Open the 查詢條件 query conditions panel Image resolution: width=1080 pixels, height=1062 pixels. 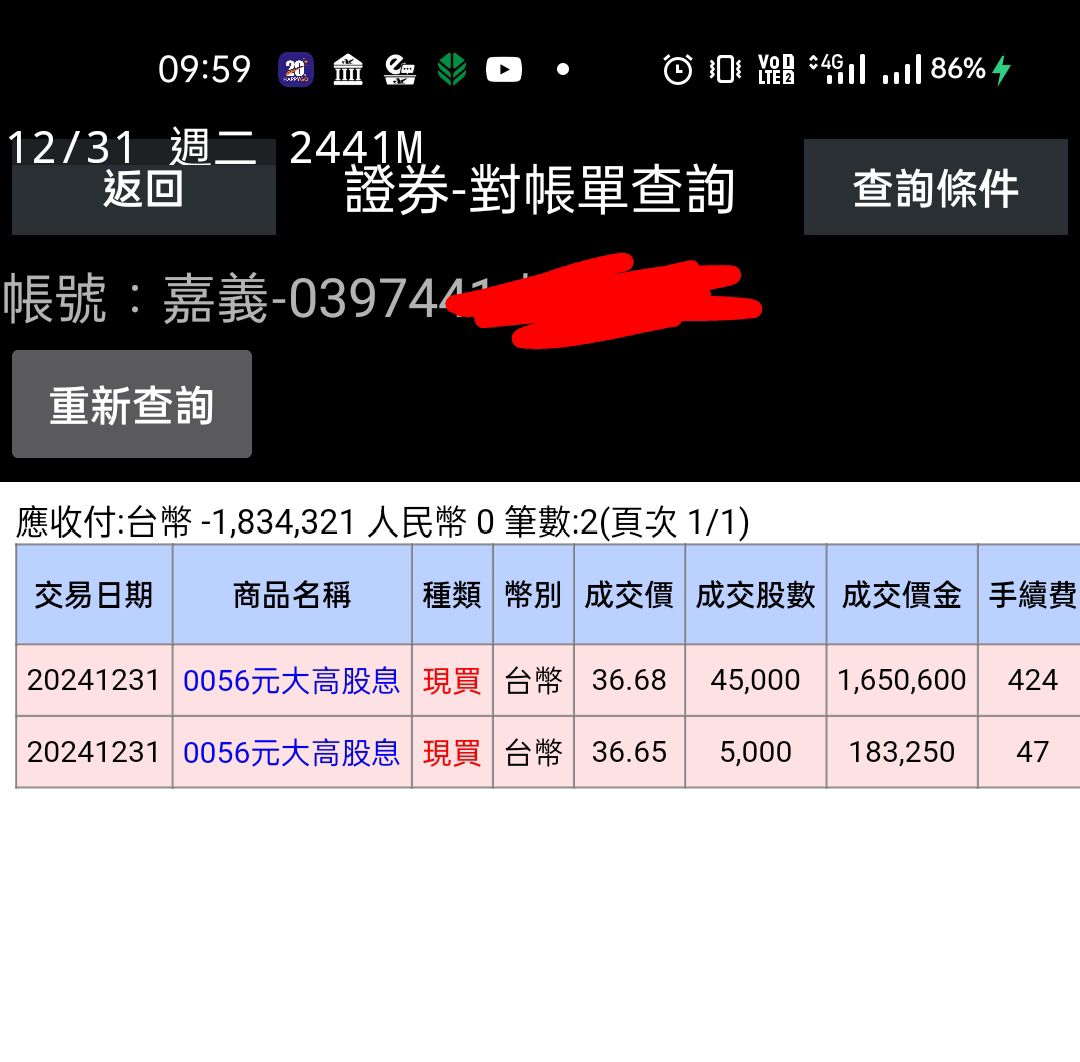click(x=936, y=187)
